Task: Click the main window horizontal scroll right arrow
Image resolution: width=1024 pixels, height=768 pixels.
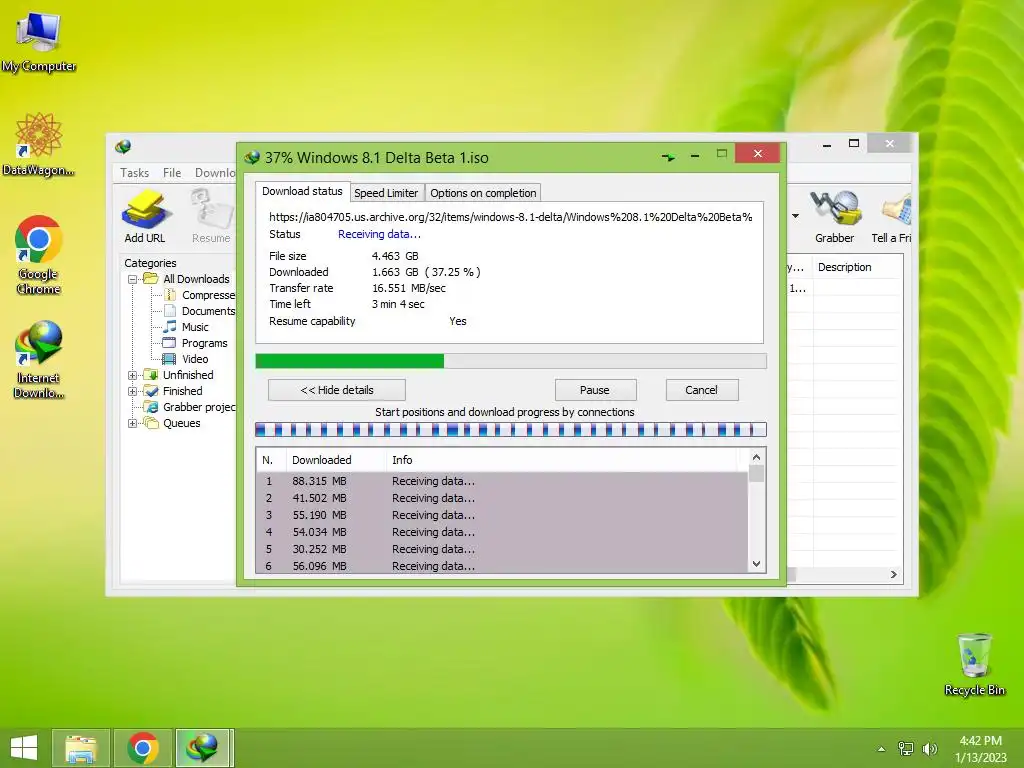Action: [893, 575]
